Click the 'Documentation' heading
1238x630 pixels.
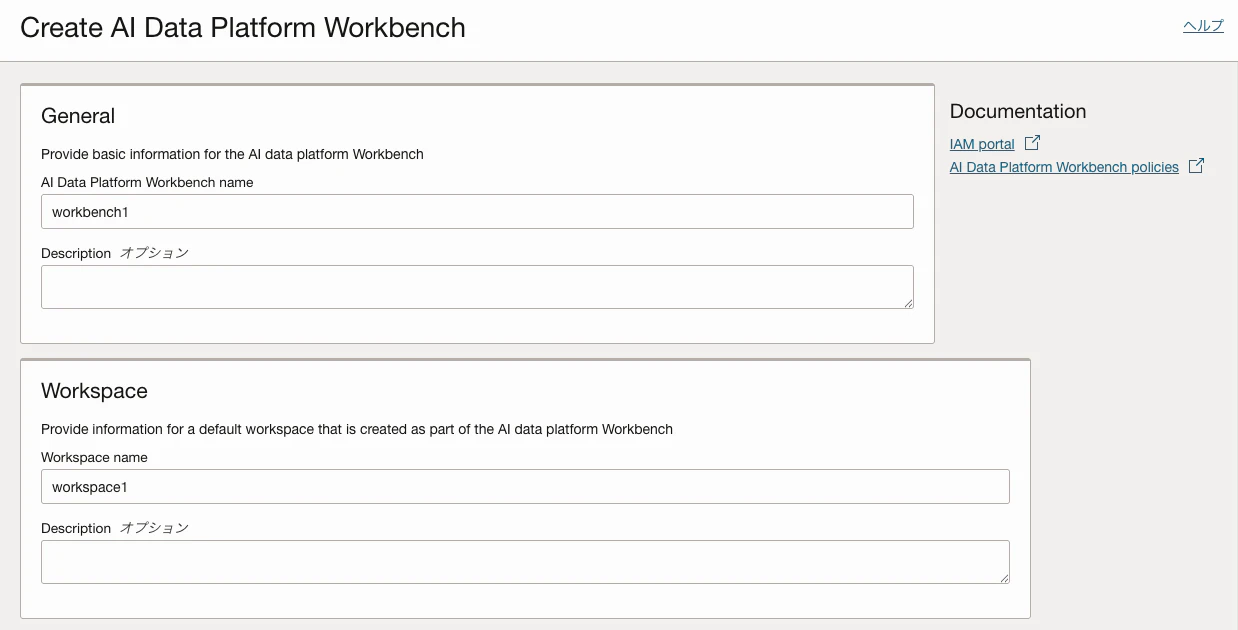(1018, 111)
